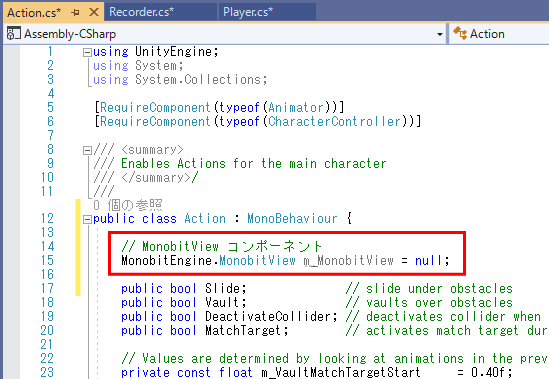
Task: Click the MonoBehaviour base class name
Action: click(292, 219)
